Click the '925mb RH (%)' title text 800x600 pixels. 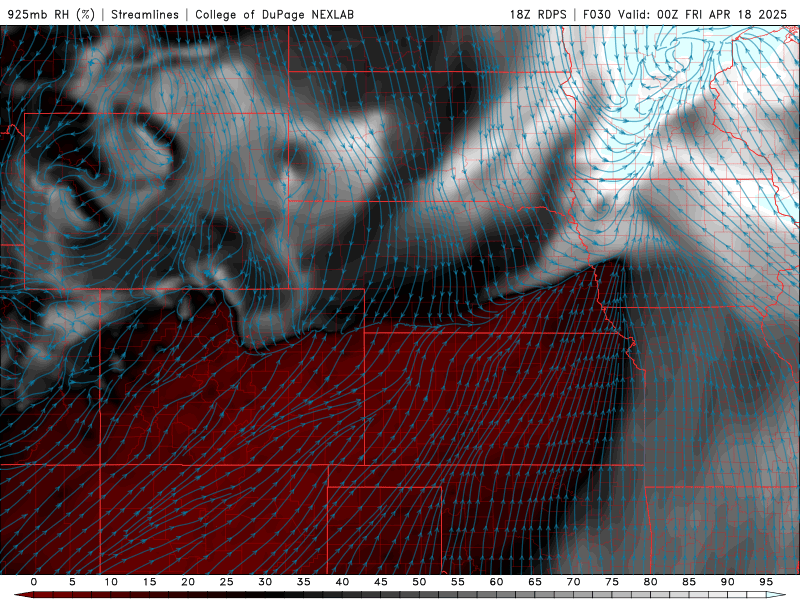coord(51,14)
